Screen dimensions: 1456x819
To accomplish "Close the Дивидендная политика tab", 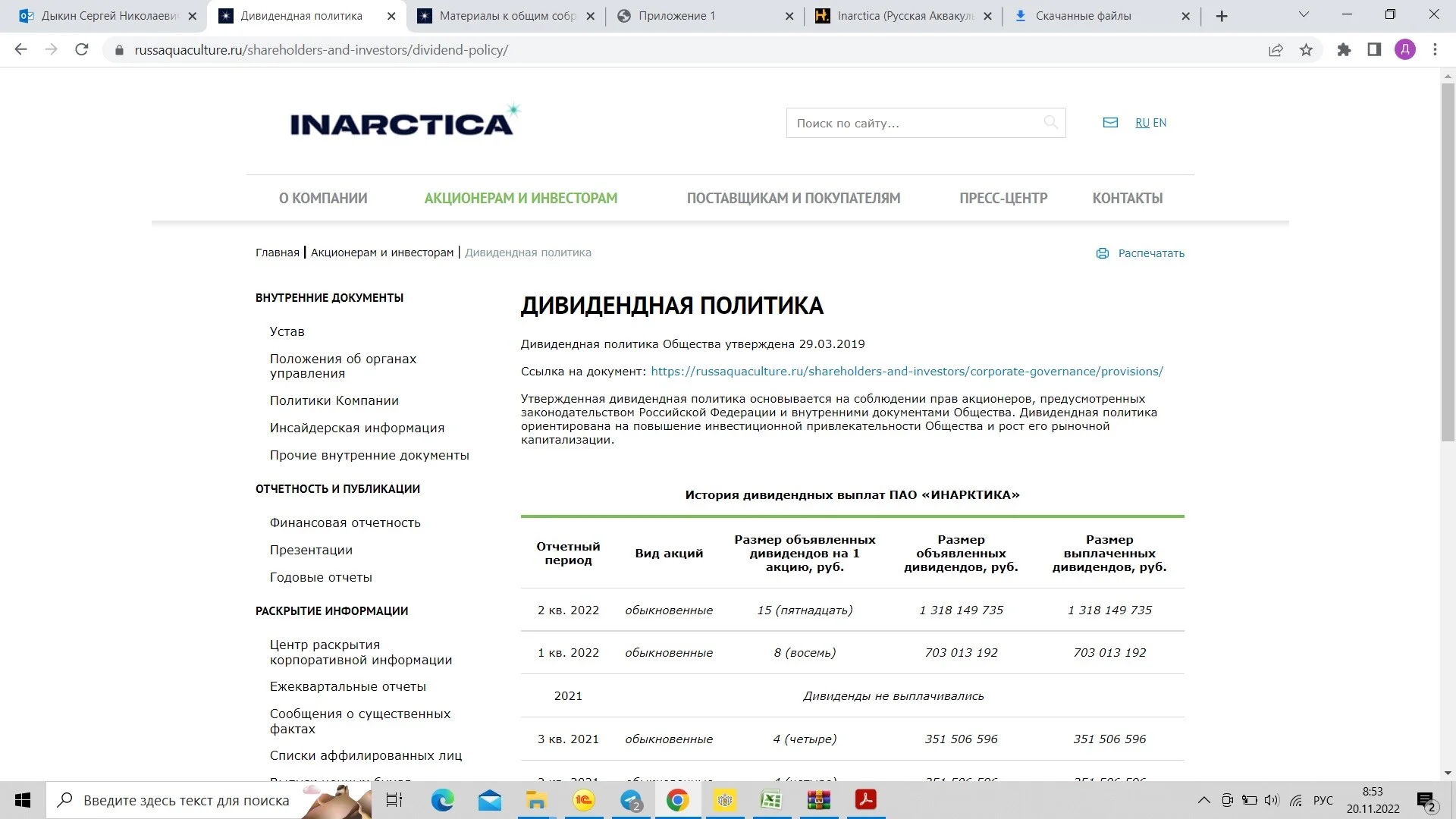I will 391,16.
